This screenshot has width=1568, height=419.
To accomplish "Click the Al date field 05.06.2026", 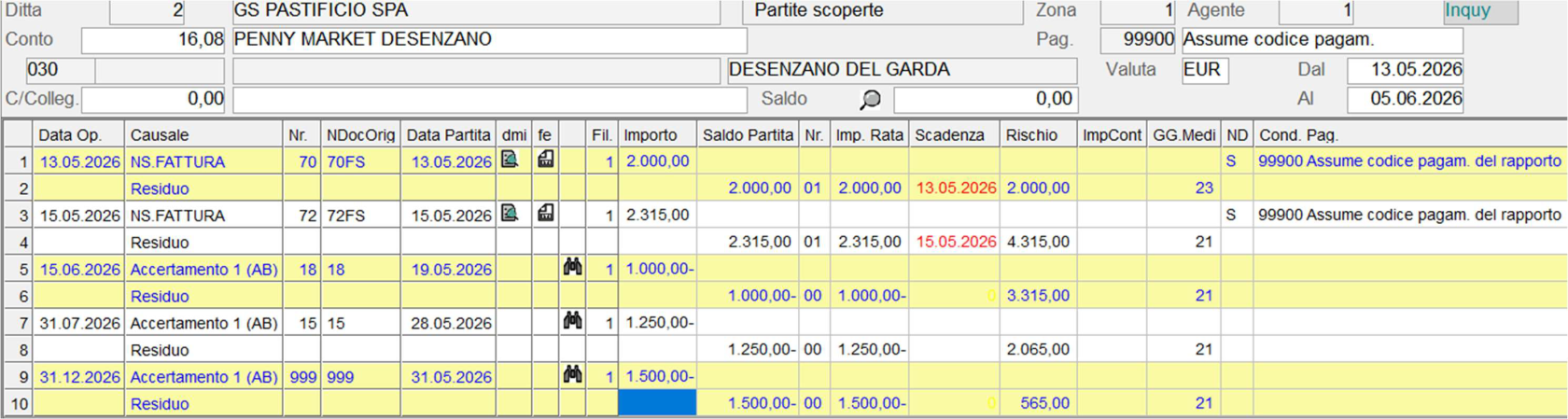I will (x=1405, y=99).
